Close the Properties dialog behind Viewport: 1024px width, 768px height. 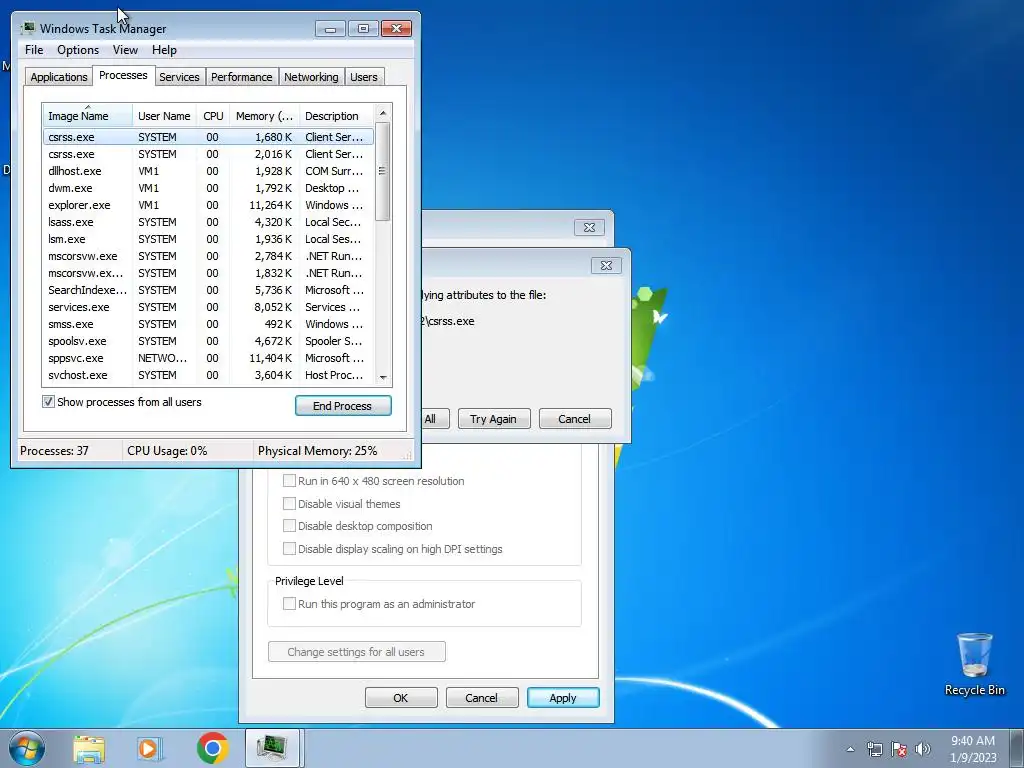[x=589, y=227]
